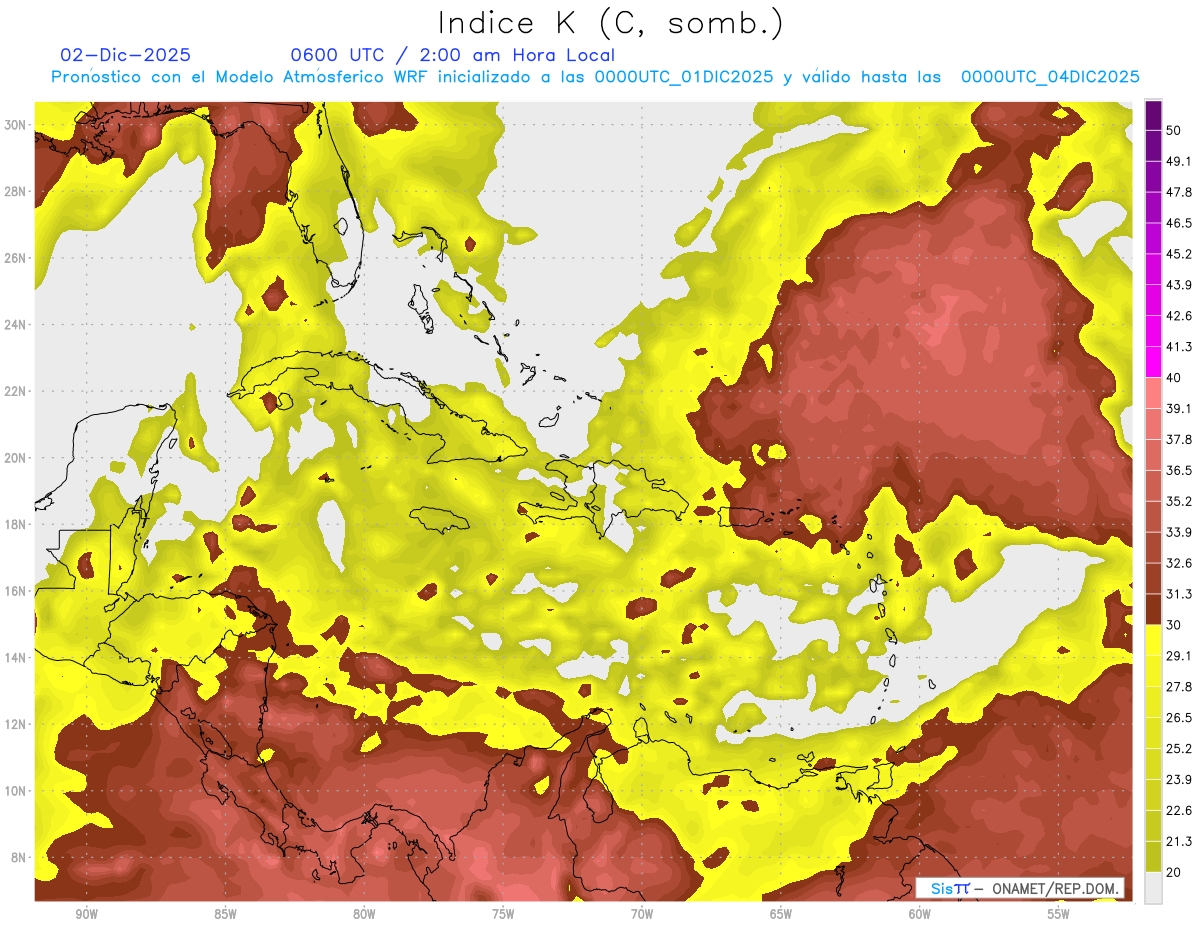Screen dimensions: 1200x927
Task: Select the color bar value 25.2
Action: [x=1179, y=748]
